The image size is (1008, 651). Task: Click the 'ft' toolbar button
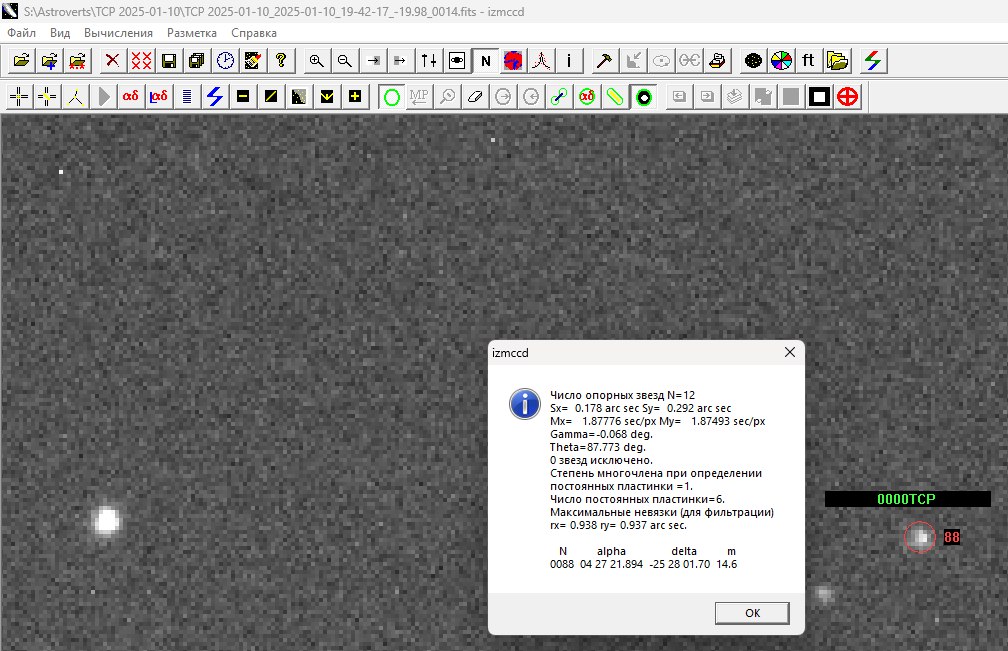tap(809, 61)
